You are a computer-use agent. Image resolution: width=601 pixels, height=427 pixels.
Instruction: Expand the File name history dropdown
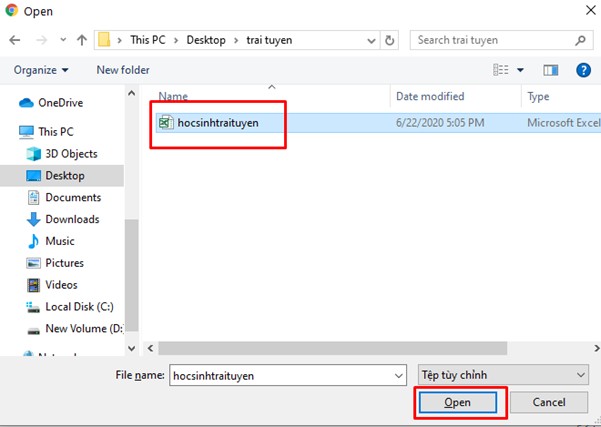397,373
